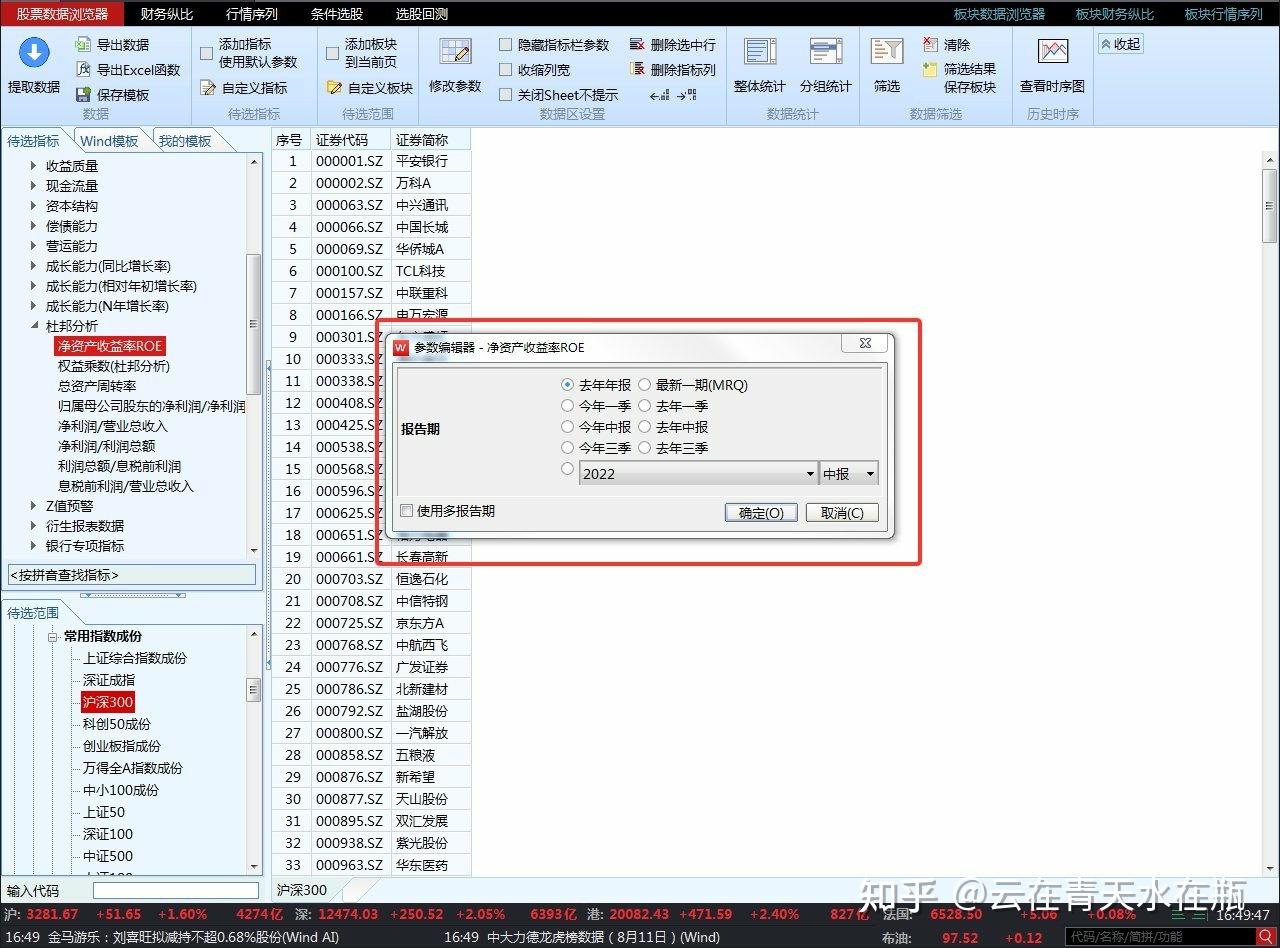Click the 提取数据 download icon
Viewport: 1280px width, 948px height.
[x=34, y=54]
